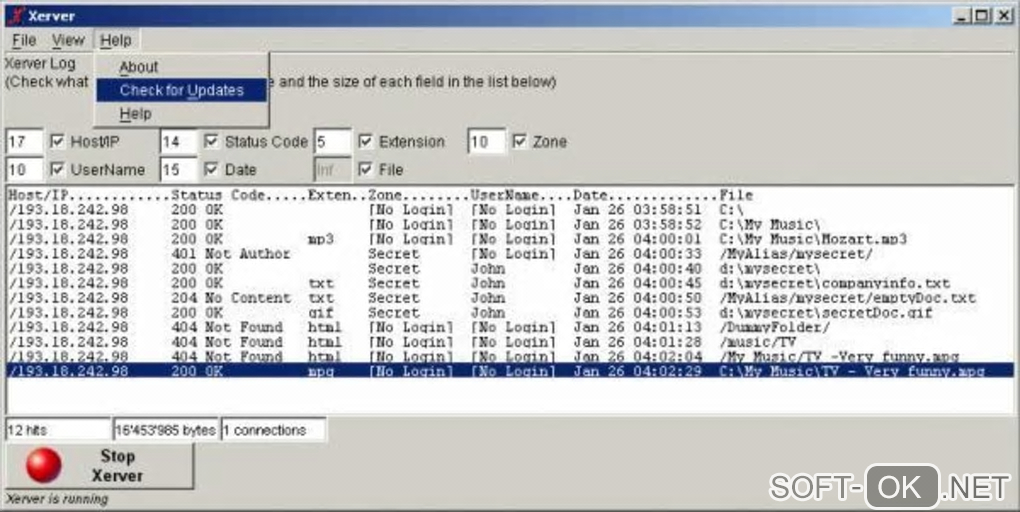The image size is (1020, 512).
Task: Click the Help menu in the menu bar
Action: click(x=116, y=40)
